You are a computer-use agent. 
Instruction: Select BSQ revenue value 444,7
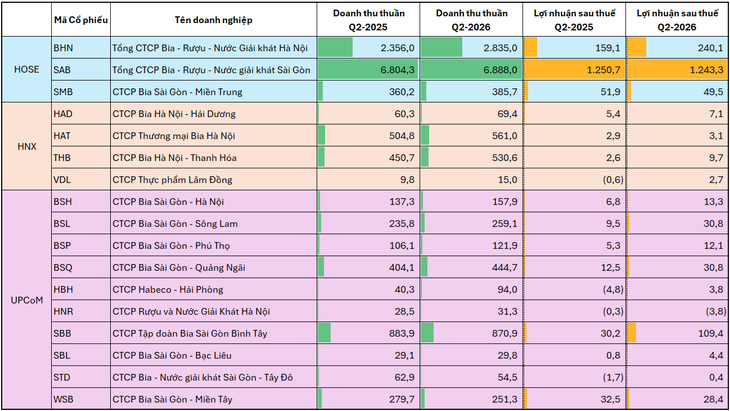pyautogui.click(x=505, y=267)
